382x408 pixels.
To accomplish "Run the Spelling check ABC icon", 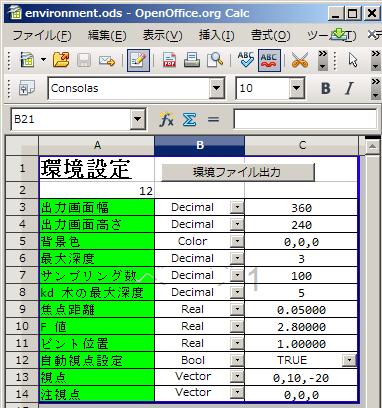I will pyautogui.click(x=246, y=60).
